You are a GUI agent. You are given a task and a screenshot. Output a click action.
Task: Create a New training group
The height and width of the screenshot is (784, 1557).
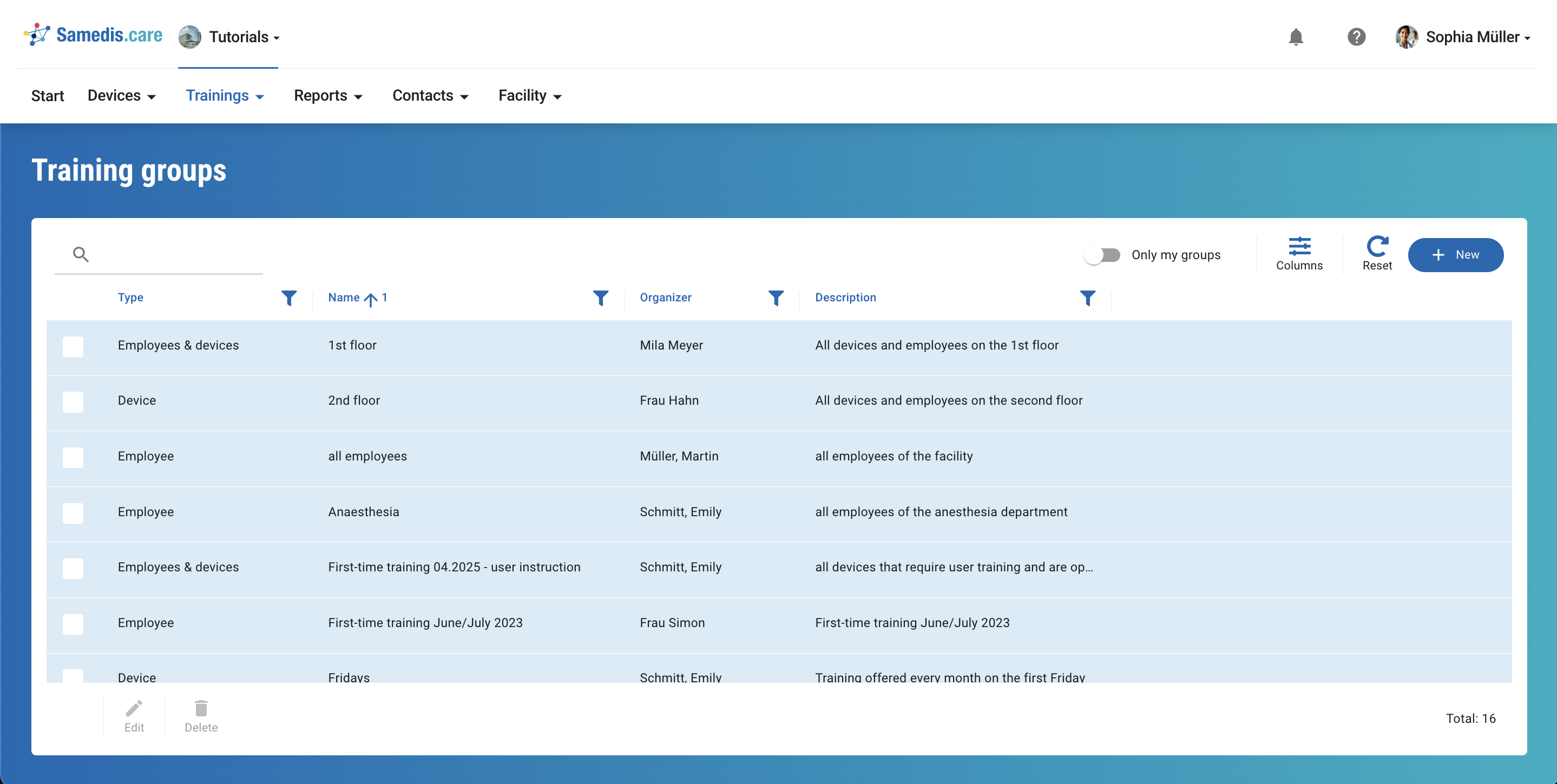[x=1455, y=255]
